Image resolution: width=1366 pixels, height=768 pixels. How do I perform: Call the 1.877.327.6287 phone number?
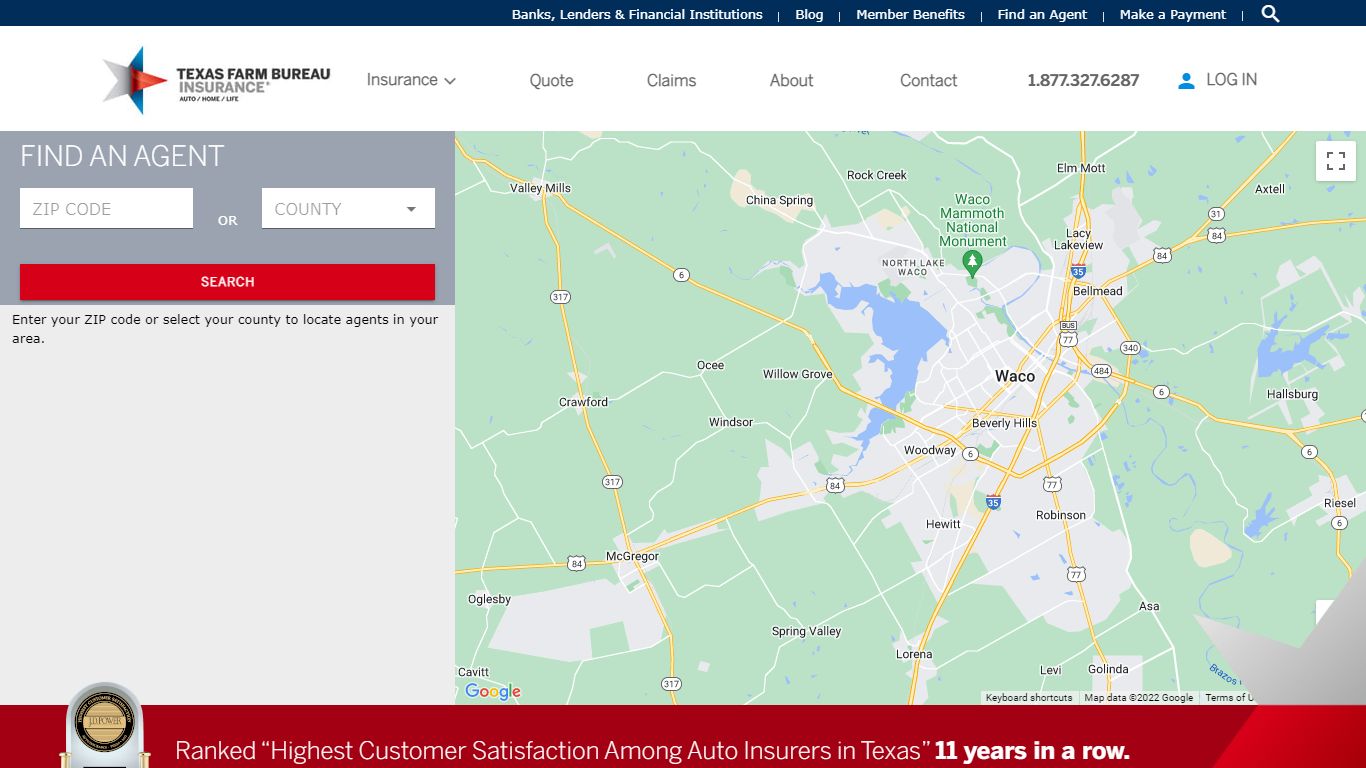point(1083,81)
